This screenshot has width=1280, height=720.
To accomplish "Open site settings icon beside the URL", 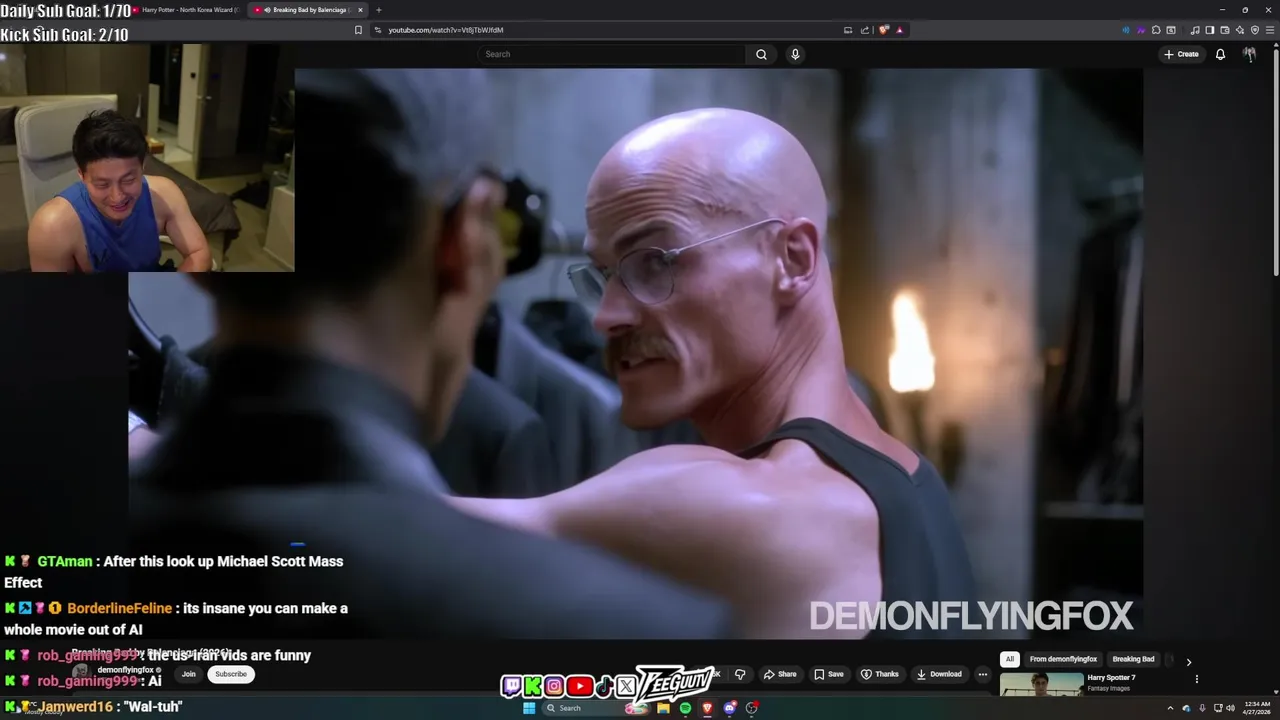I will click(378, 30).
